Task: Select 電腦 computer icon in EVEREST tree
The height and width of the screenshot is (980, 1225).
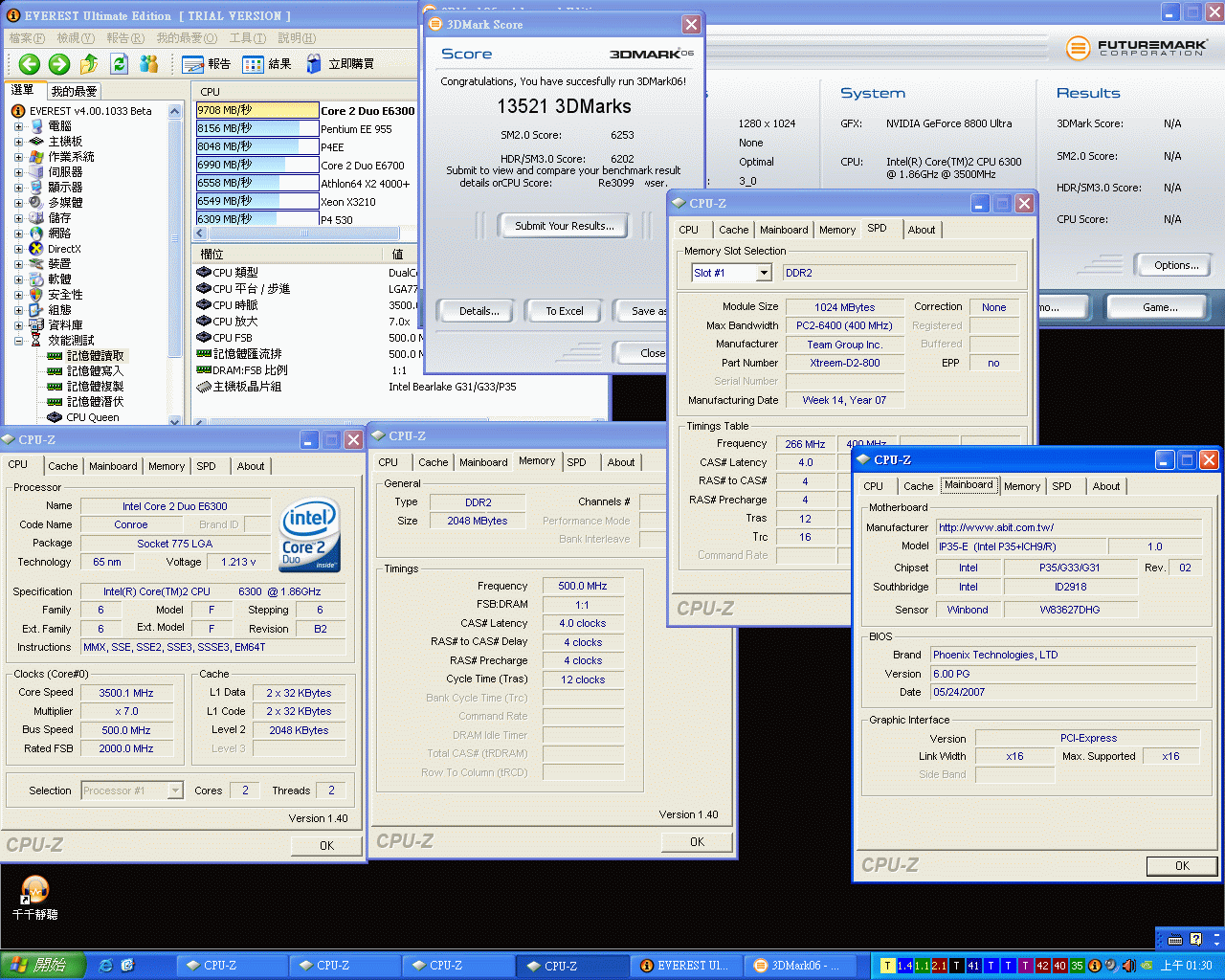Action: 36,126
